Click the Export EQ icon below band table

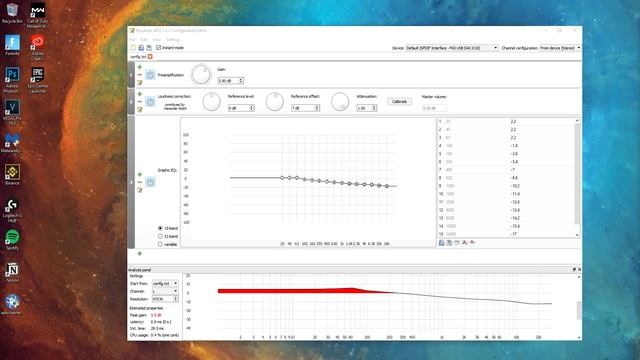coord(449,243)
